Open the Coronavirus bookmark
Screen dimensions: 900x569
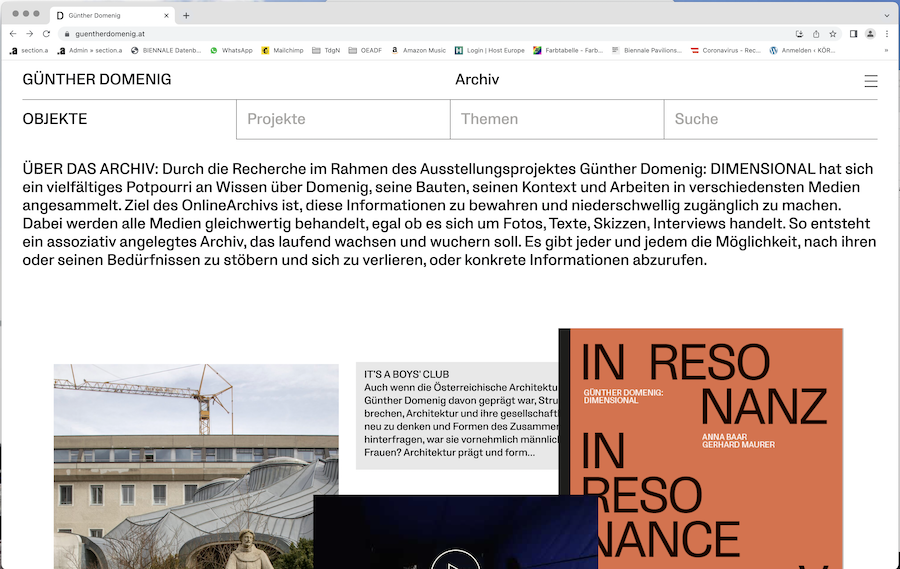pos(726,51)
